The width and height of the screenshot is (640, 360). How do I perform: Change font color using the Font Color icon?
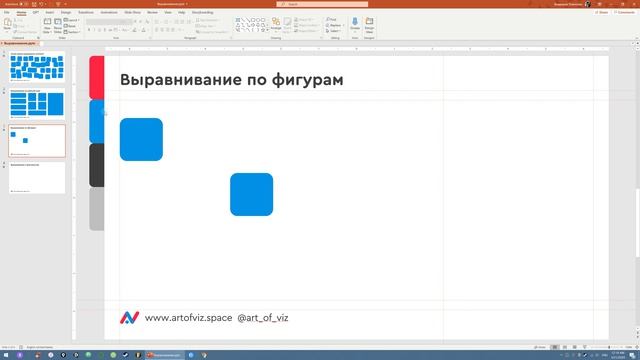click(x=144, y=30)
